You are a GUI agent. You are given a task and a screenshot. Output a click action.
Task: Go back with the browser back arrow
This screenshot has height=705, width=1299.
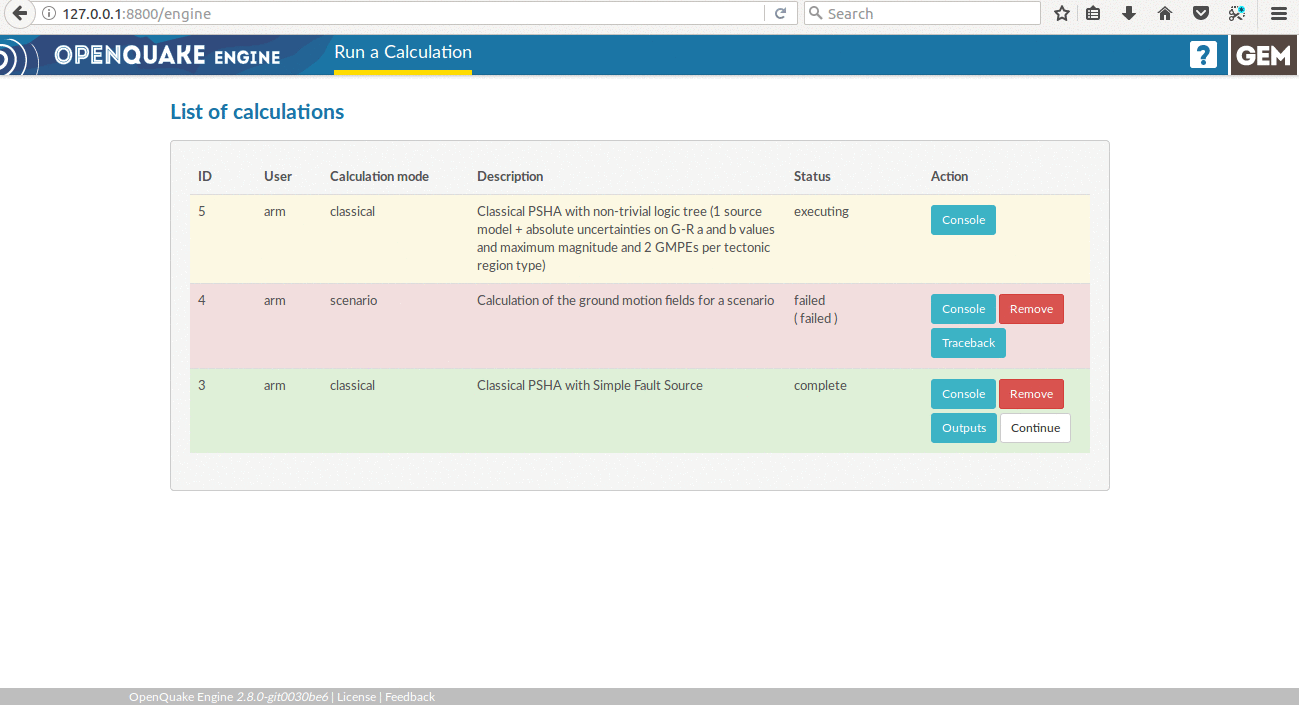point(19,14)
